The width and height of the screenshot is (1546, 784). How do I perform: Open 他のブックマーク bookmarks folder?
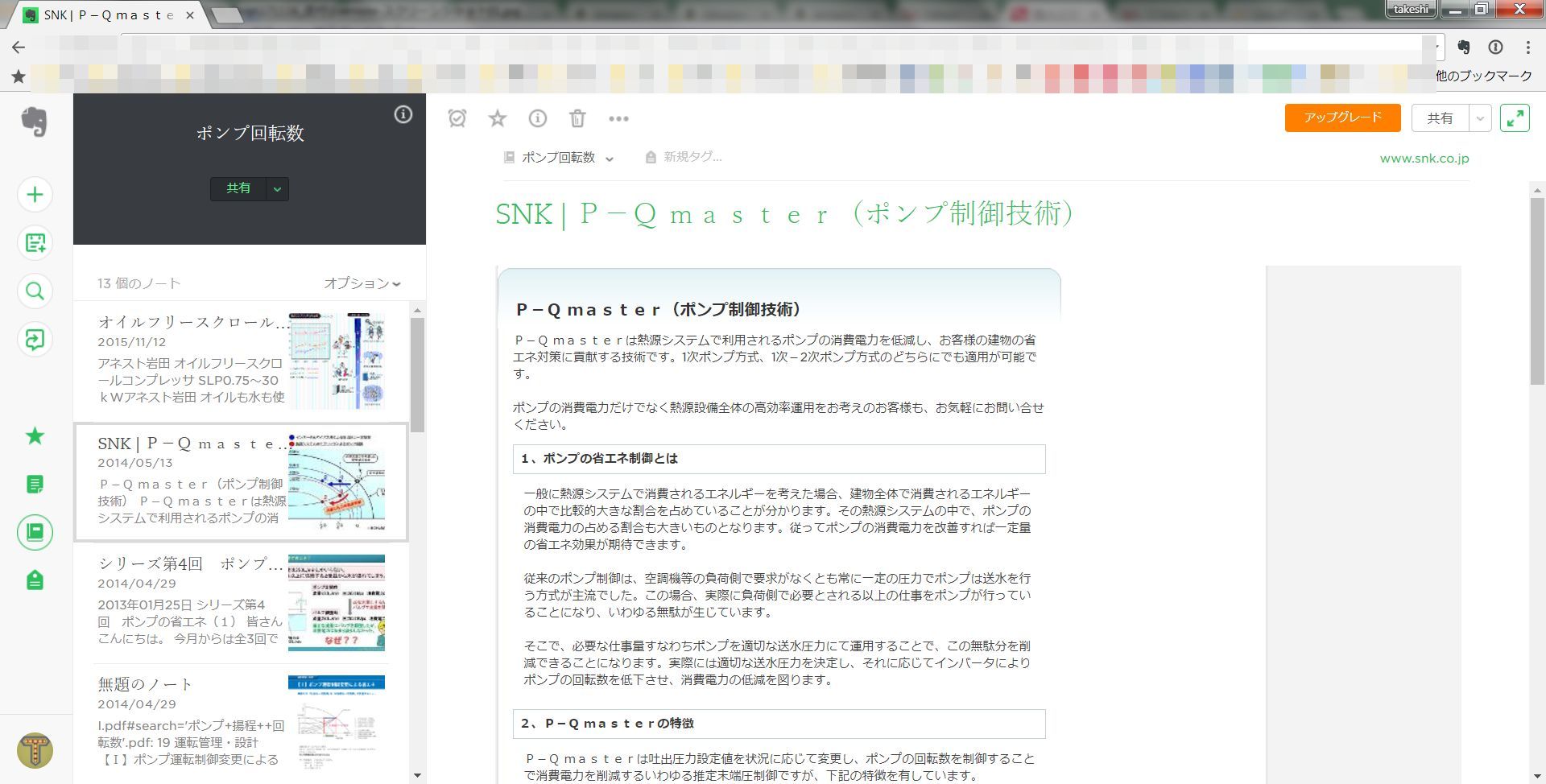pos(1484,76)
